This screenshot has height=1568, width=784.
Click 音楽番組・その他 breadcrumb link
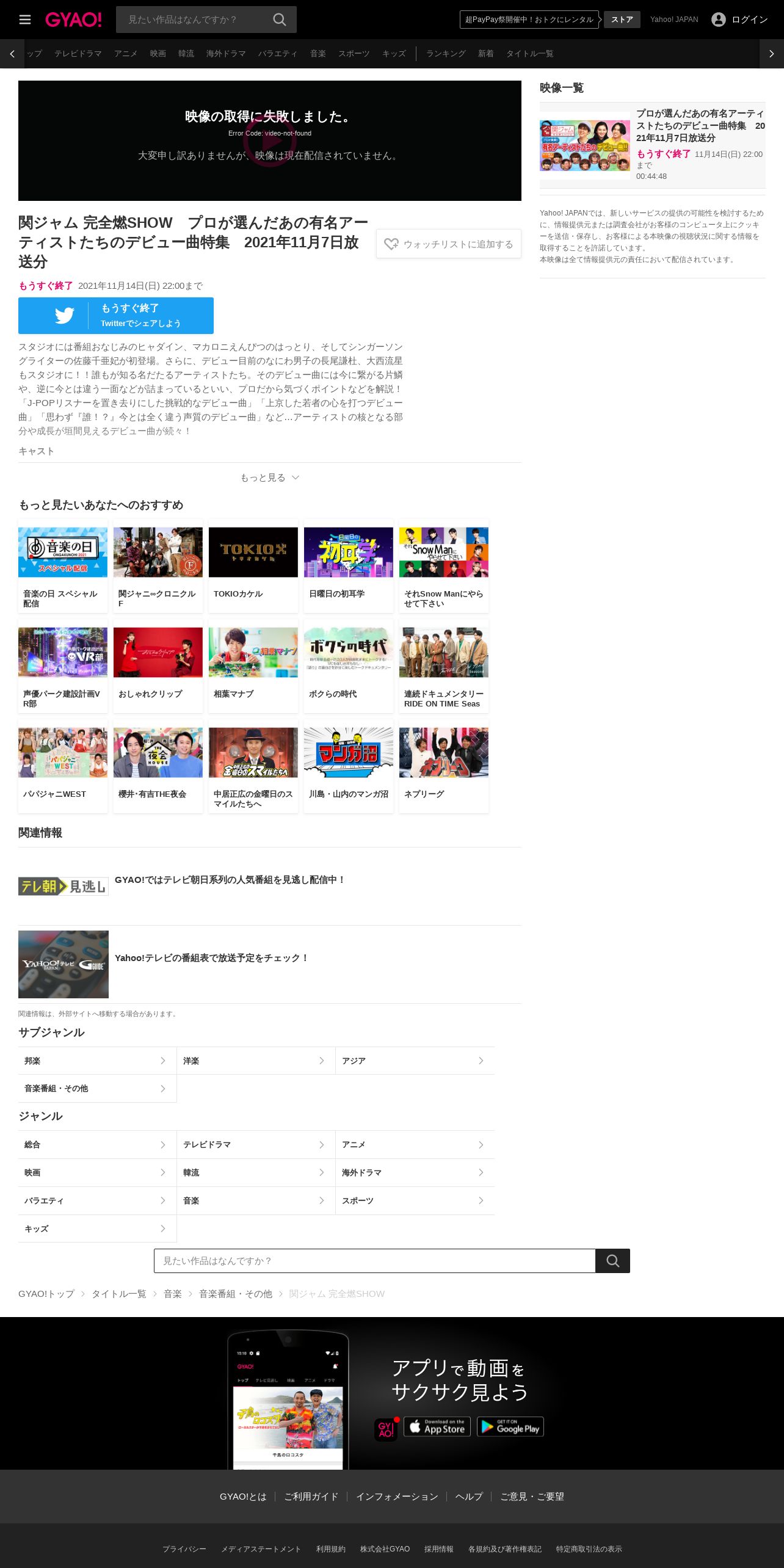236,1294
